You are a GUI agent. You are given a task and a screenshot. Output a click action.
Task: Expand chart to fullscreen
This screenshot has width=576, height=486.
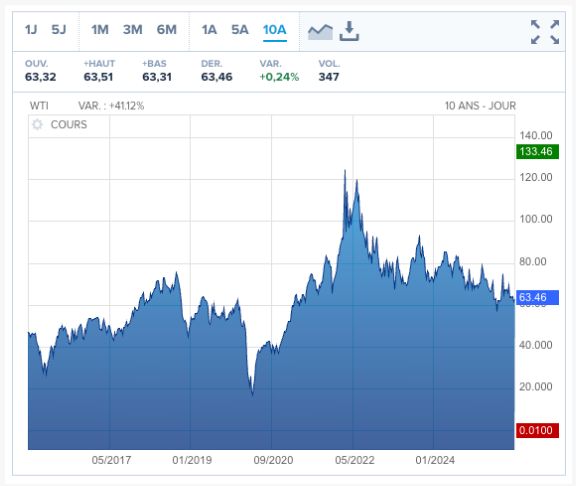coord(545,32)
